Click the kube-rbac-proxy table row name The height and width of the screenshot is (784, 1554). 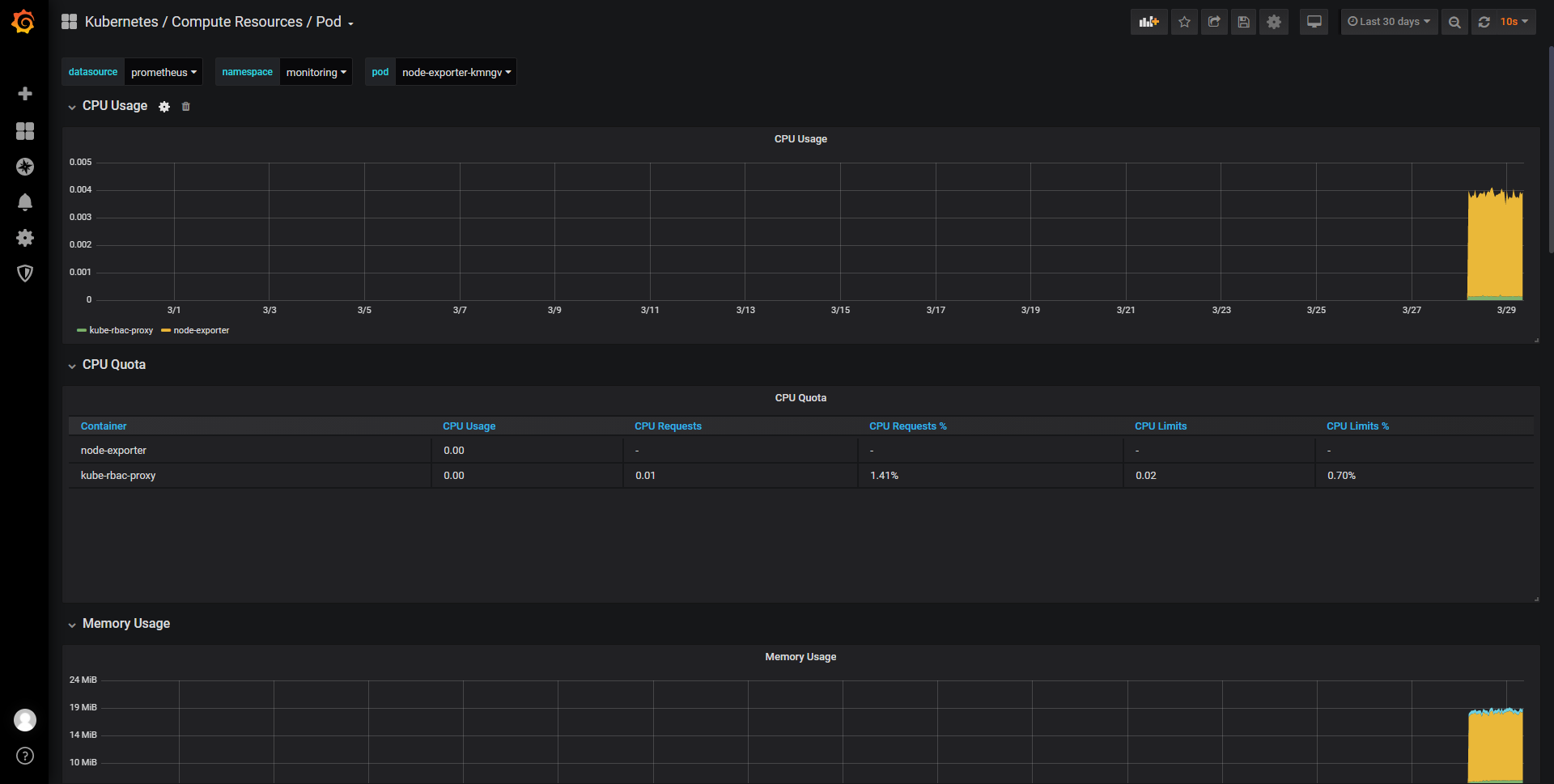118,476
